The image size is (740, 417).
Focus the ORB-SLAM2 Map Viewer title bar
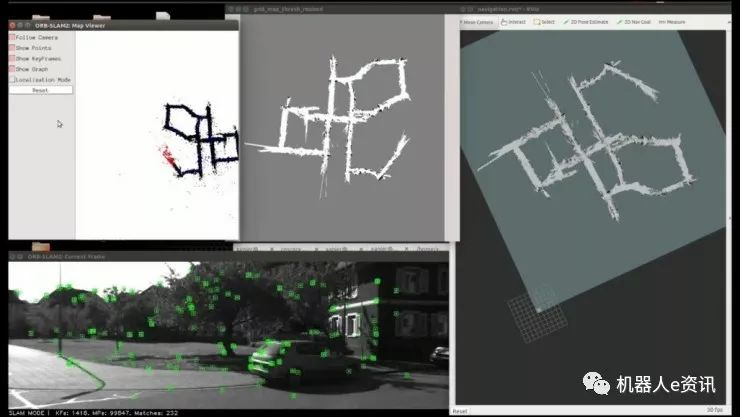pyautogui.click(x=124, y=25)
